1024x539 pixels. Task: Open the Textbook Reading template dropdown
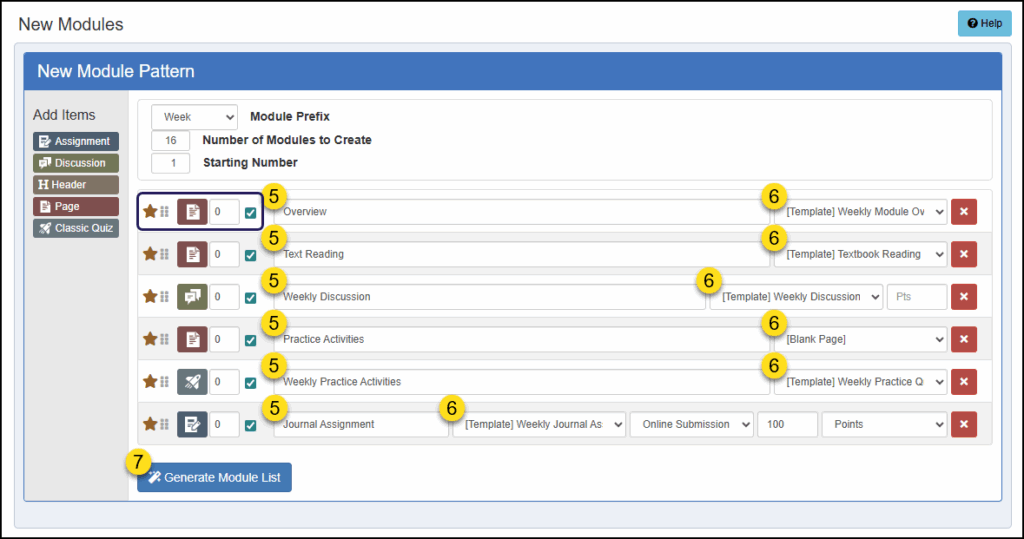tap(861, 254)
